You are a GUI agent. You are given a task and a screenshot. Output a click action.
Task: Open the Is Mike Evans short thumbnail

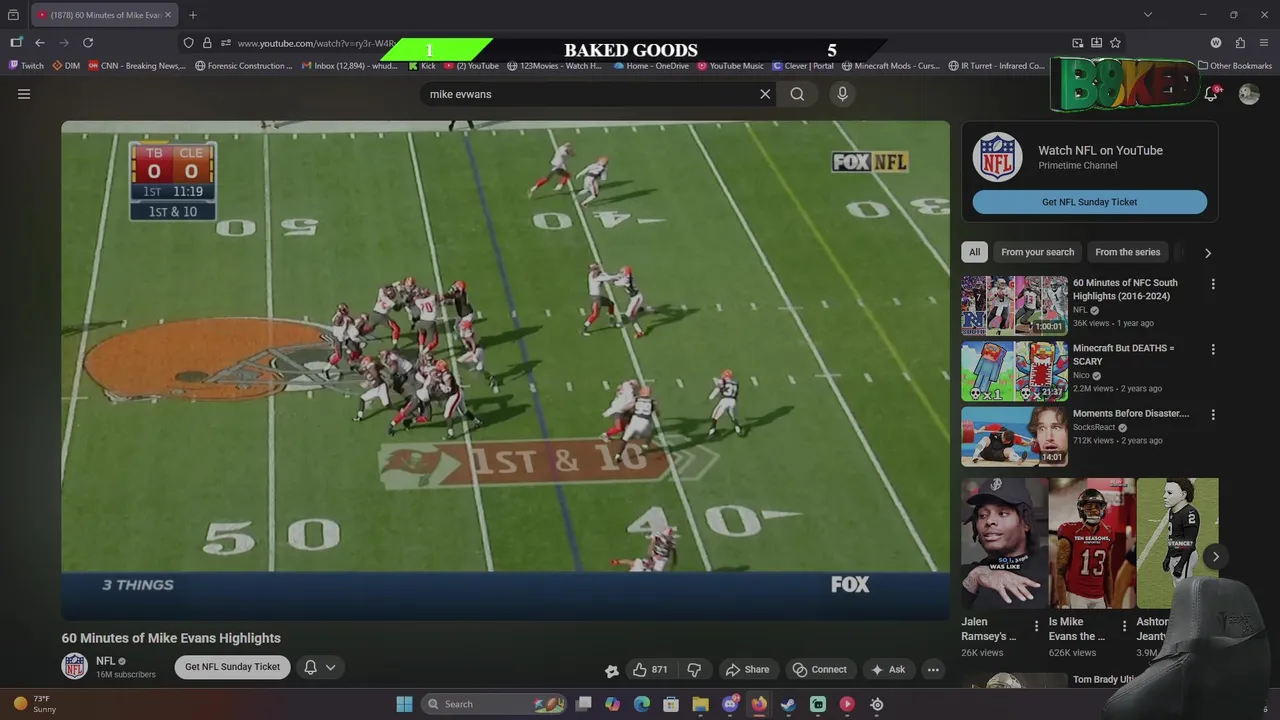[1091, 543]
